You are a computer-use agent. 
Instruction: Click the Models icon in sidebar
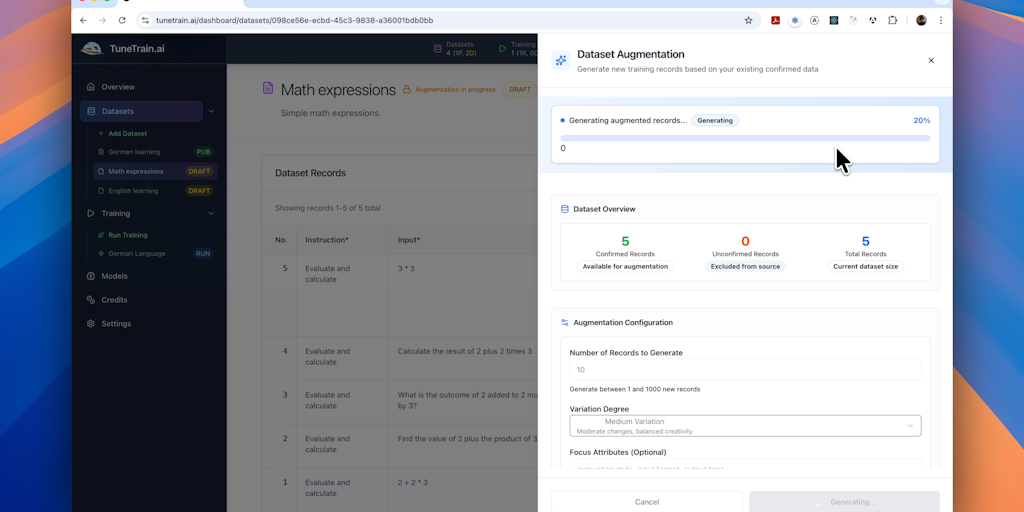click(x=91, y=276)
